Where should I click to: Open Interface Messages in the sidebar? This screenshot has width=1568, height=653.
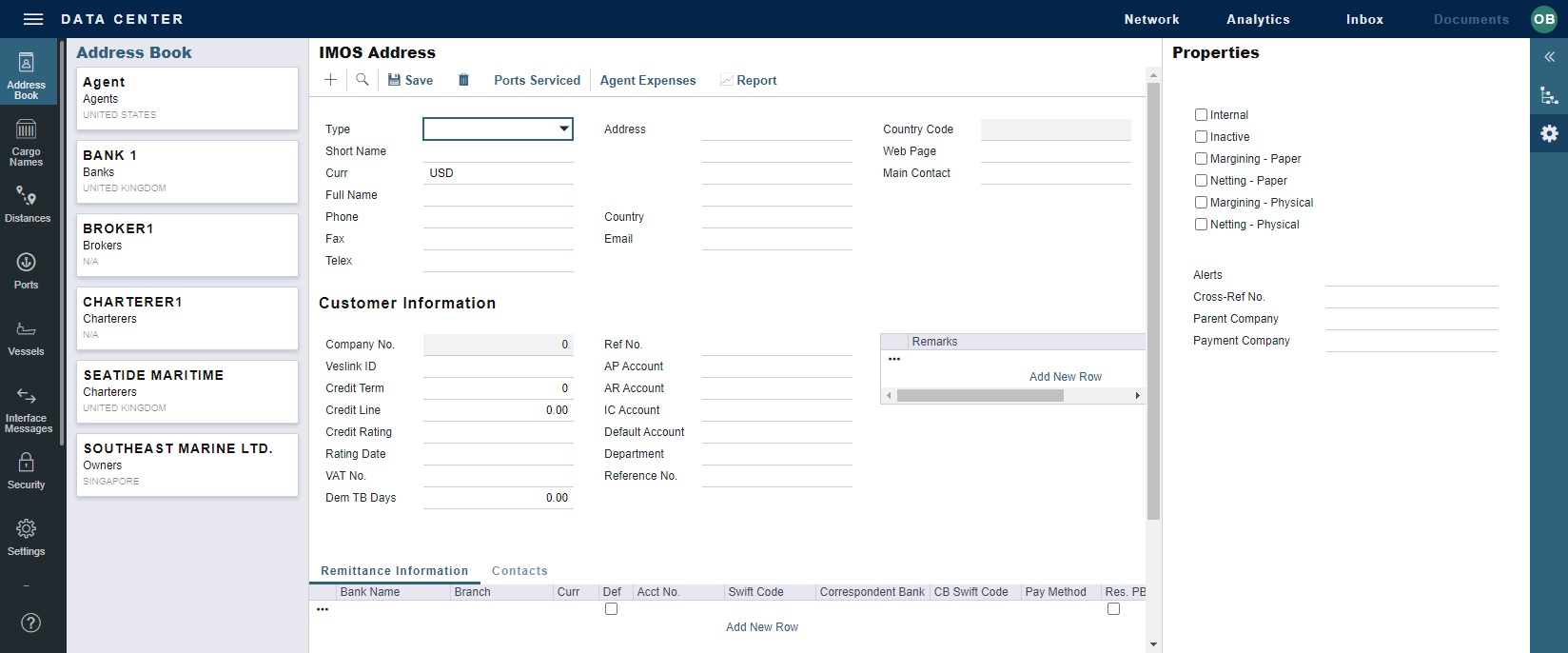pos(27,408)
